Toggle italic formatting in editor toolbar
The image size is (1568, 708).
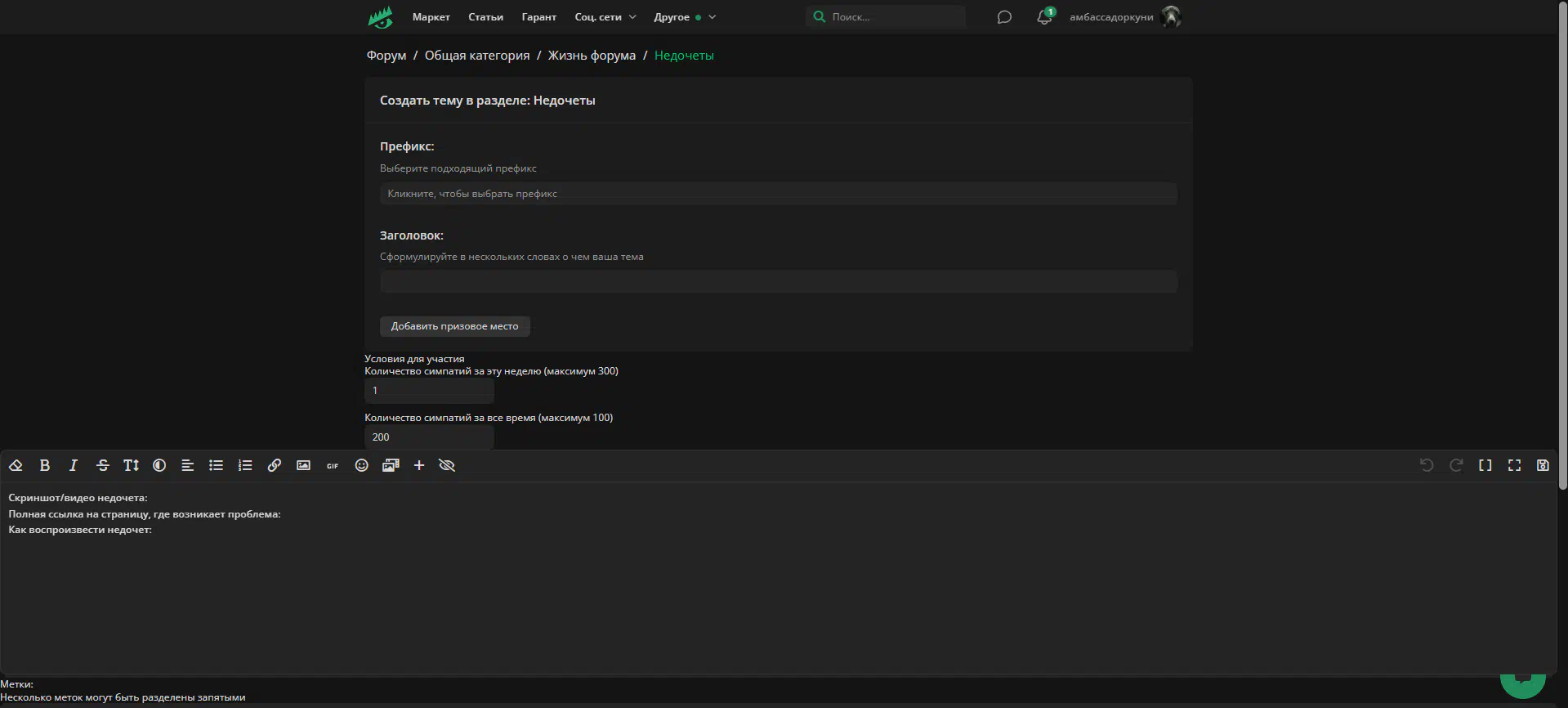click(74, 465)
